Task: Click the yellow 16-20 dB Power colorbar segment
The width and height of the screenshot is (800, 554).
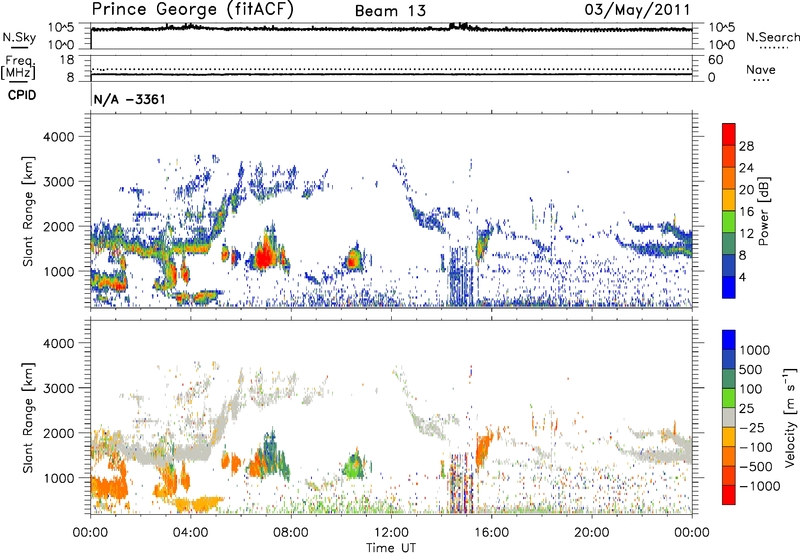Action: [729, 200]
